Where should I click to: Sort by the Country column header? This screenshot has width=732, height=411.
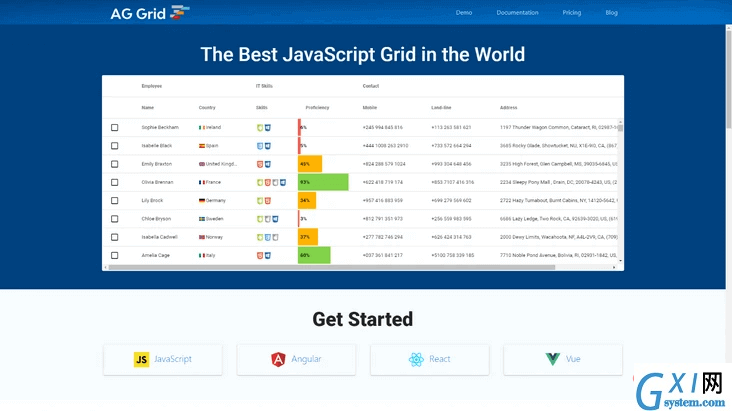(207, 107)
